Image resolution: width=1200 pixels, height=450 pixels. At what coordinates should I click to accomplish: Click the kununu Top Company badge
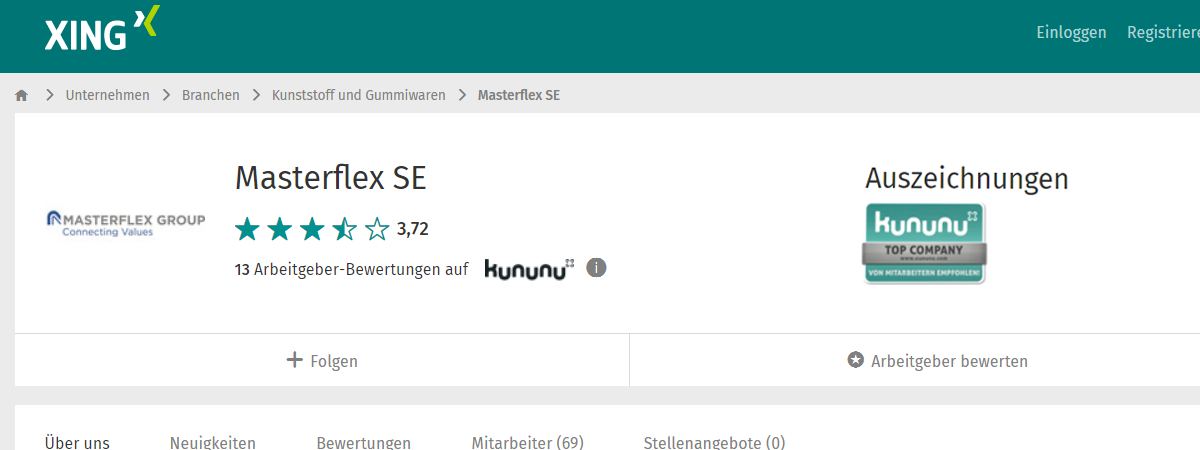pos(924,244)
